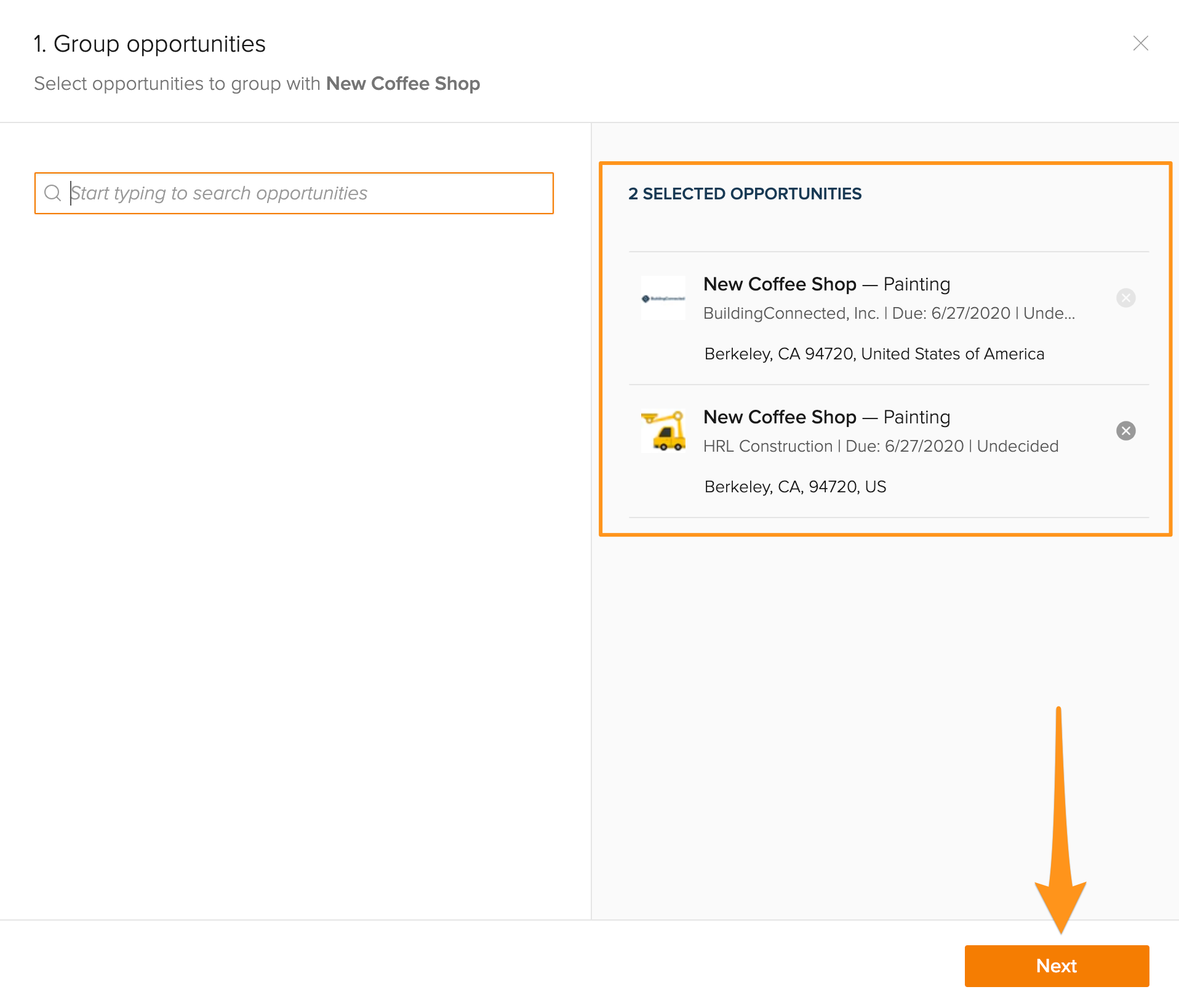Remove the HRL Construction opportunity from selection

[1125, 431]
